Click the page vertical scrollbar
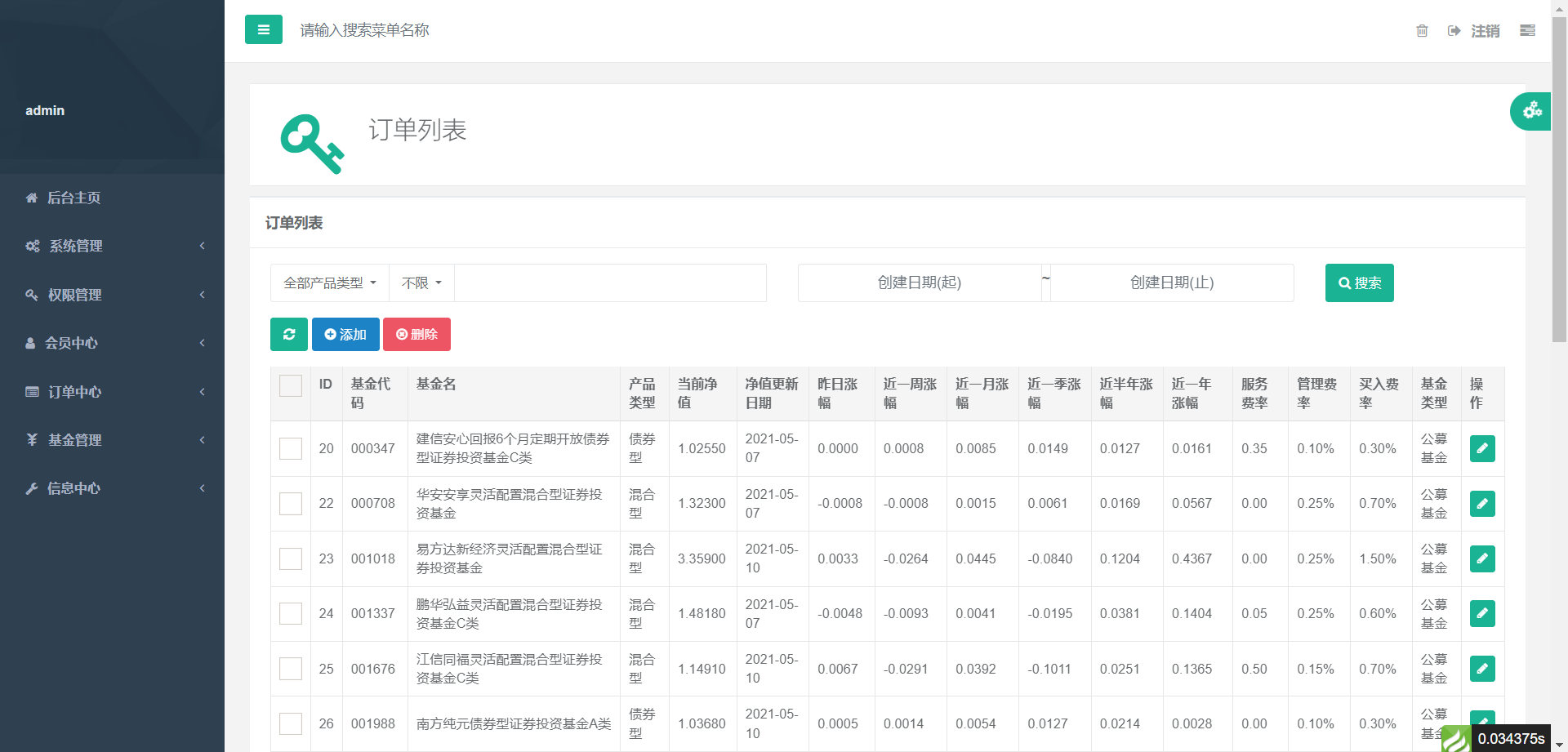 pyautogui.click(x=1559, y=180)
